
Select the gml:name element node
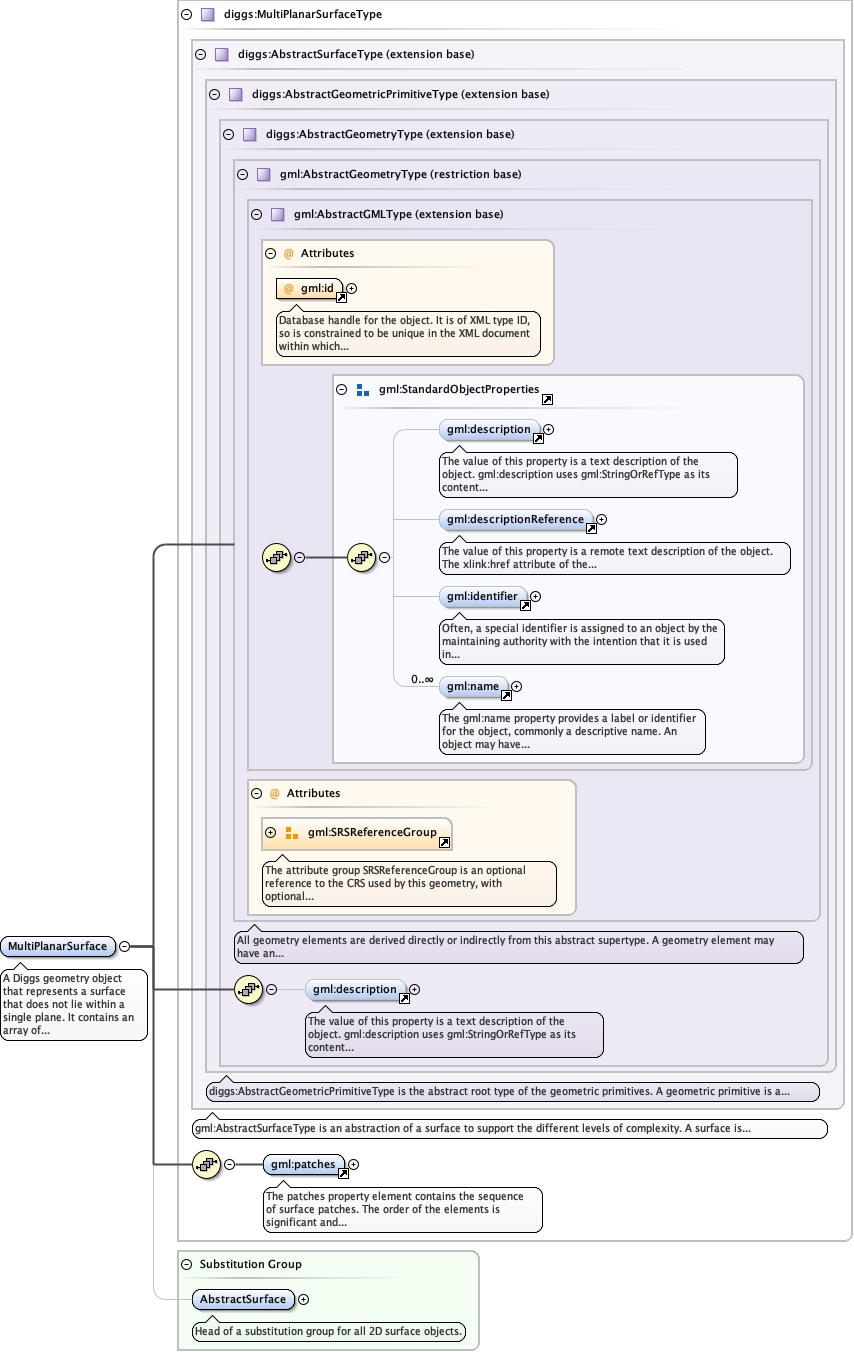pyautogui.click(x=471, y=686)
